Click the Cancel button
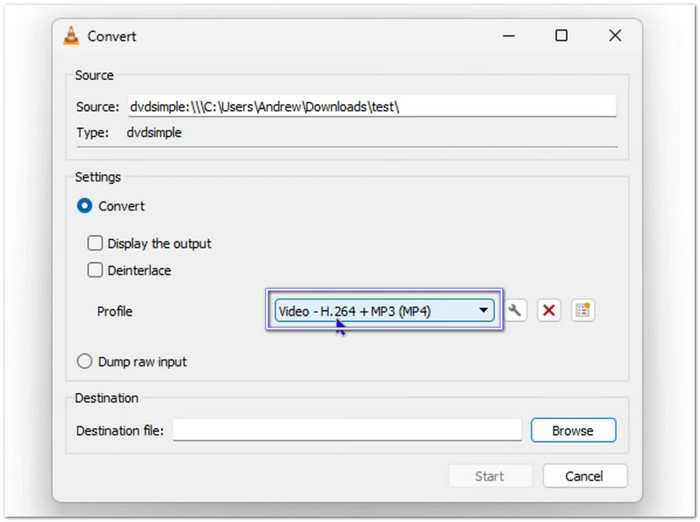The height and width of the screenshot is (522, 700). [585, 476]
